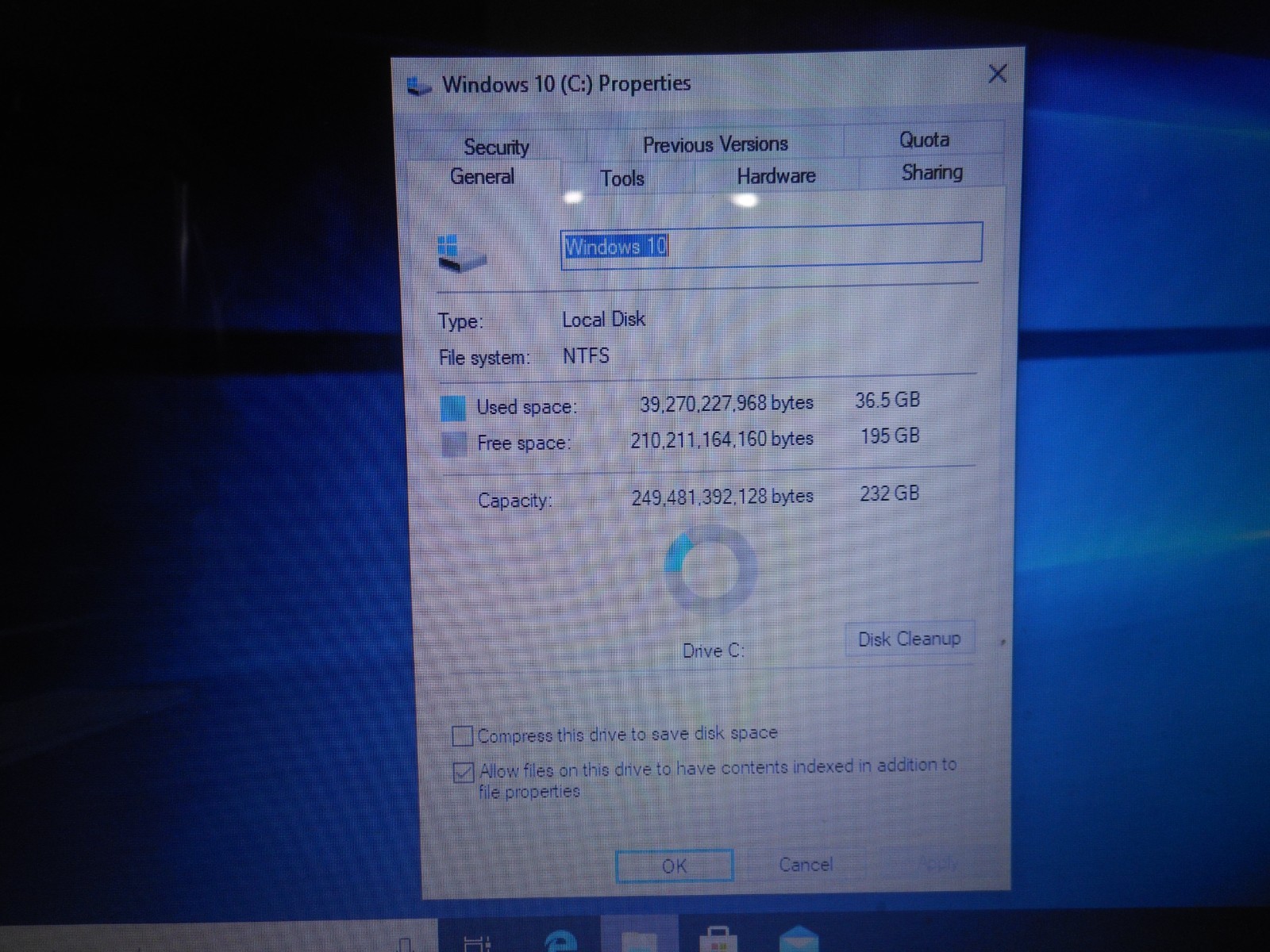Switch to the Security tab
This screenshot has height=952, width=1270.
496,147
